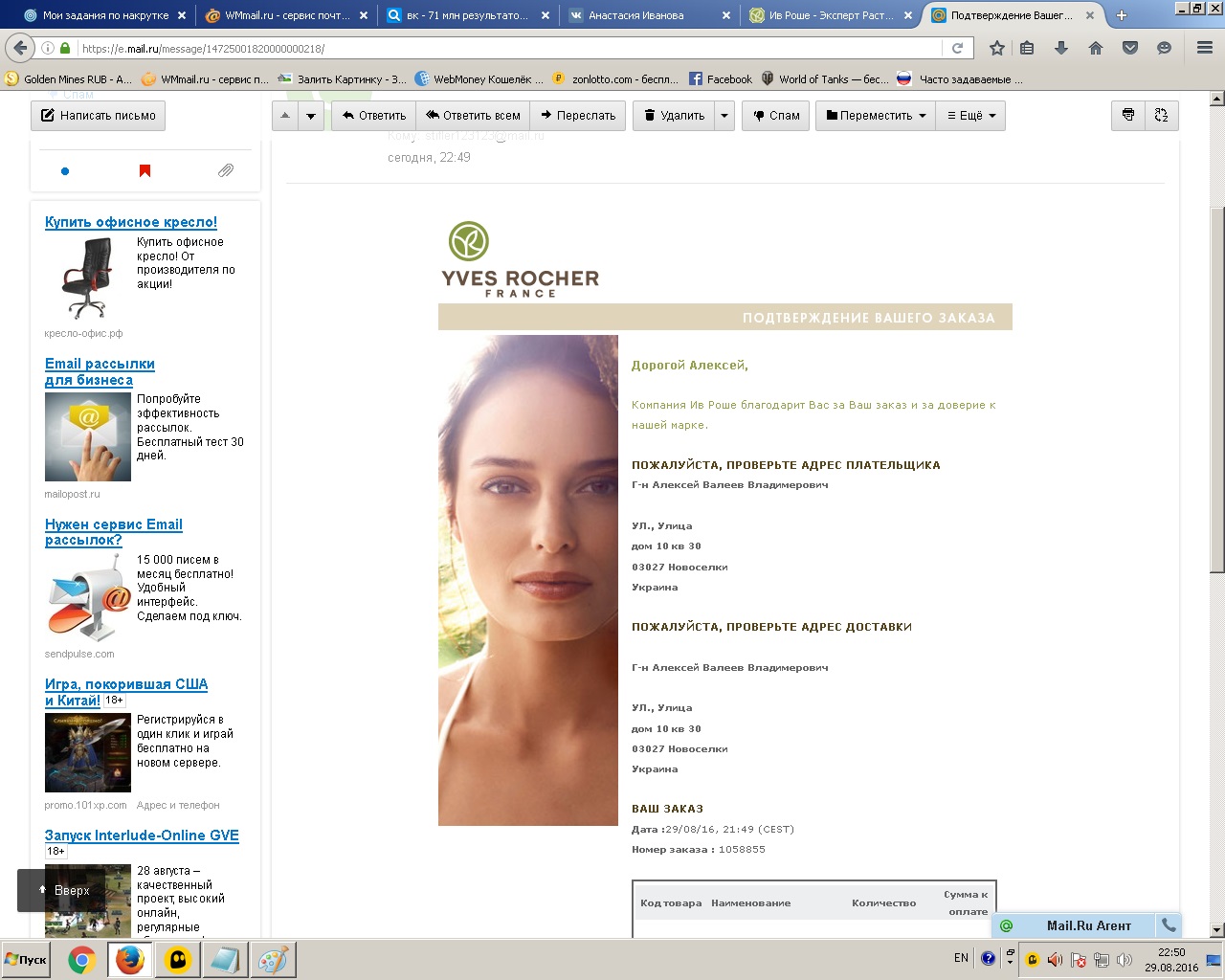Open the Firefox hamburger menu
1225x980 pixels.
pos(1205,48)
